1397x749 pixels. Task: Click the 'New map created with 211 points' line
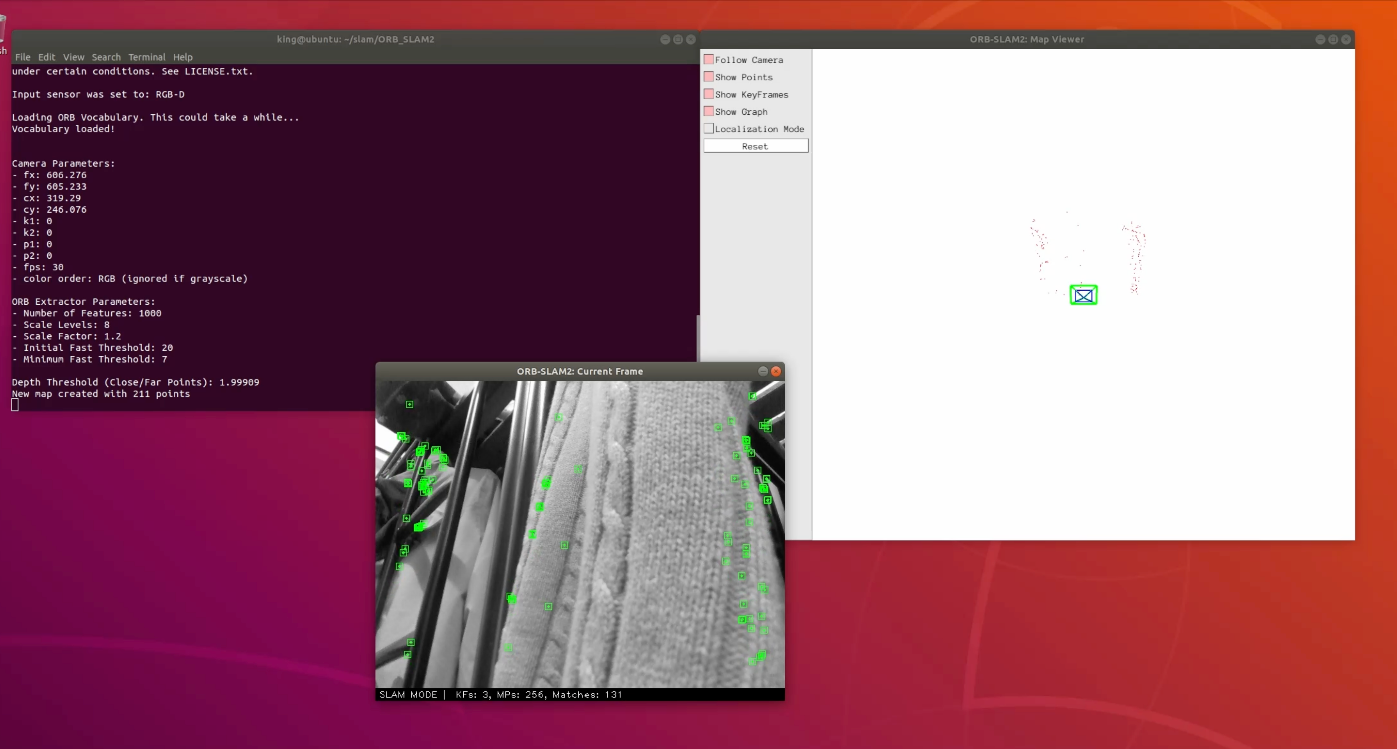(x=101, y=394)
